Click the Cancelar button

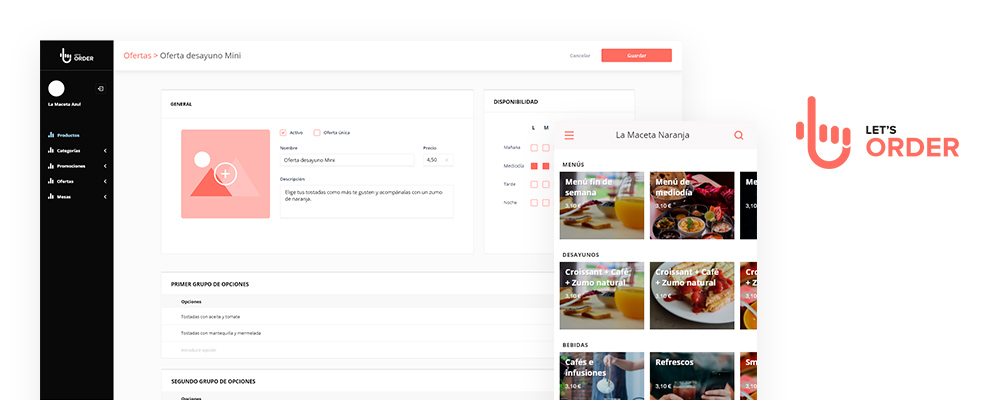click(x=580, y=56)
